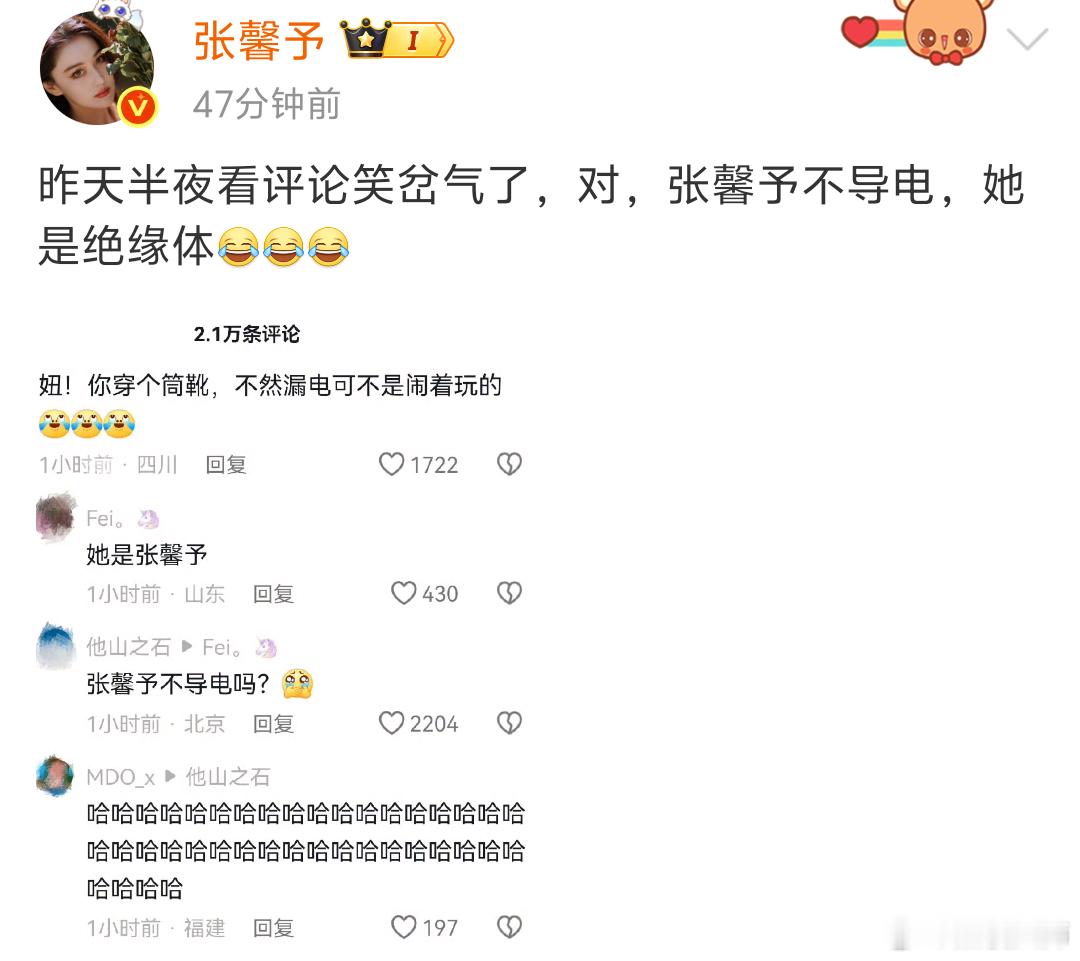
Task: Click the 张馨予 username link
Action: coord(258,41)
